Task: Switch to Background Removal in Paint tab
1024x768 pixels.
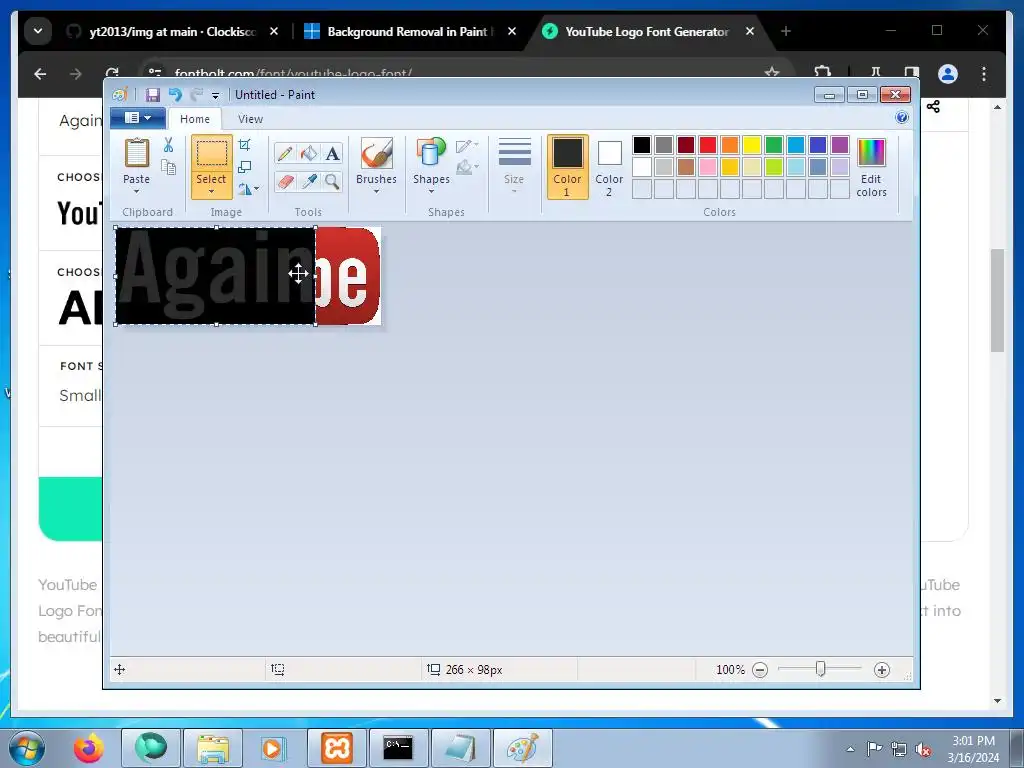Action: point(409,31)
